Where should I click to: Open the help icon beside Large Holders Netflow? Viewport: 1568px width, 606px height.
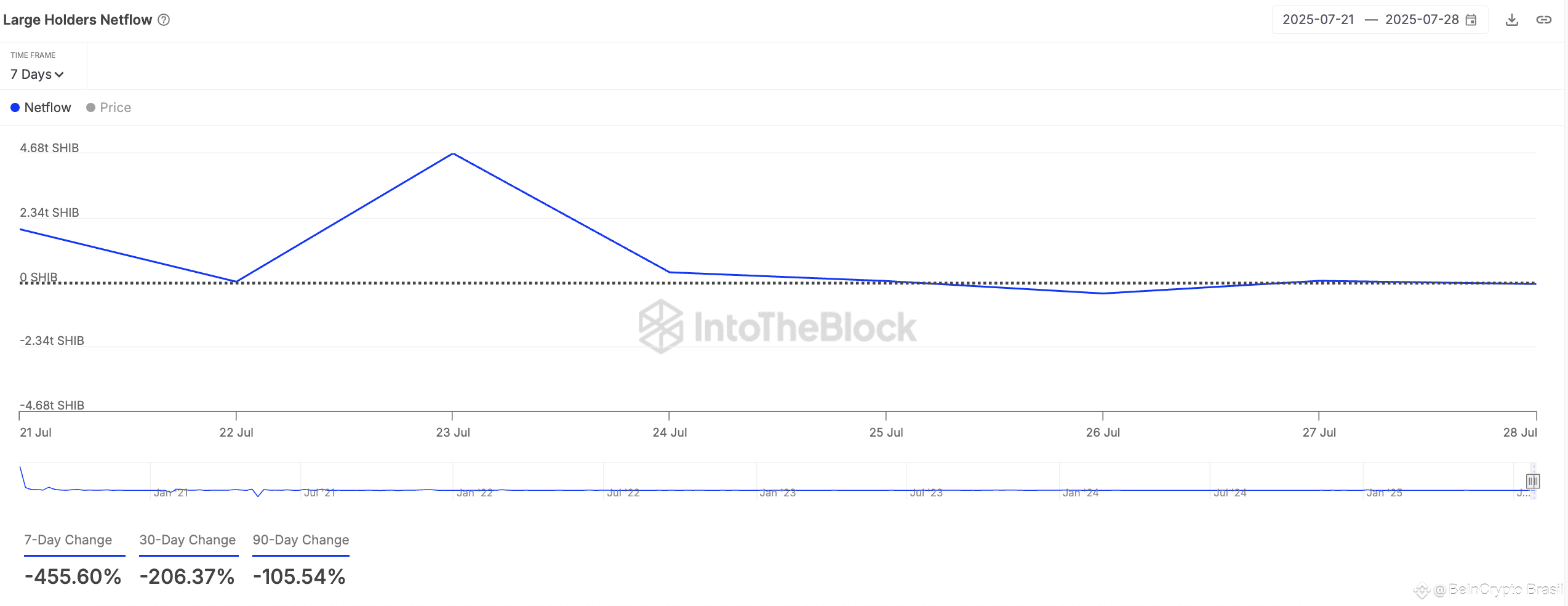click(164, 20)
